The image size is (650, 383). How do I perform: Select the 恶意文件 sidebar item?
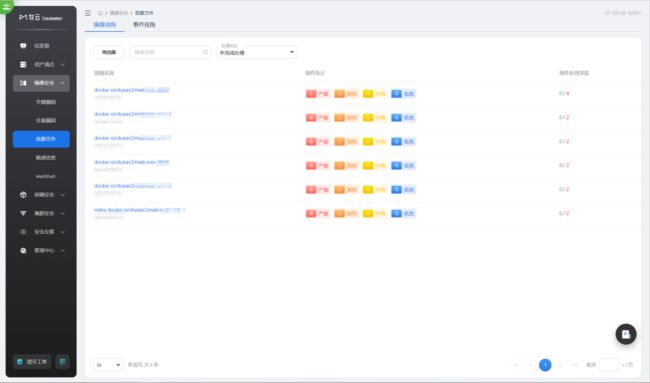point(41,139)
